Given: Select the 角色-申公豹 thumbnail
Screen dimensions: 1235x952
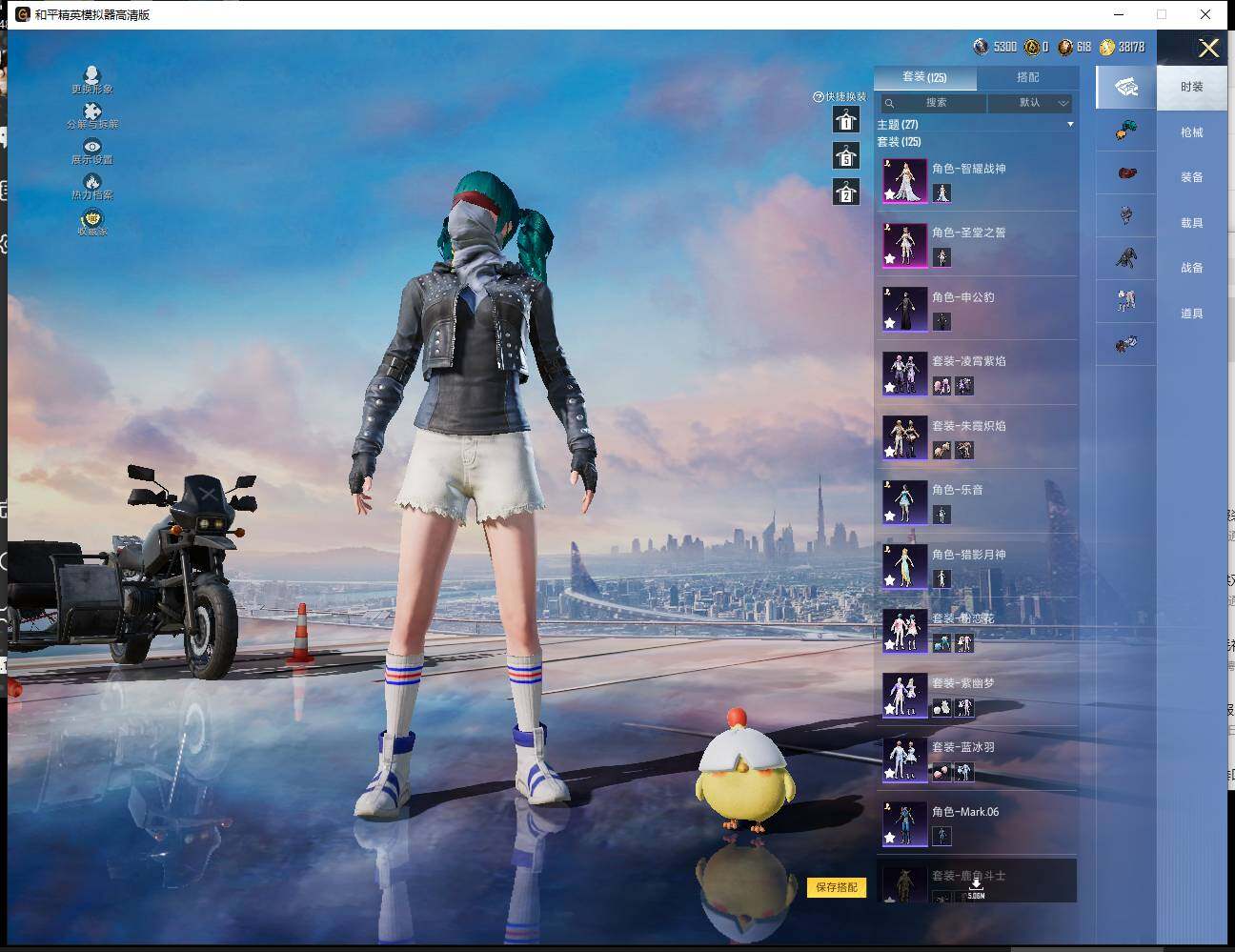Looking at the screenshot, I should [904, 309].
